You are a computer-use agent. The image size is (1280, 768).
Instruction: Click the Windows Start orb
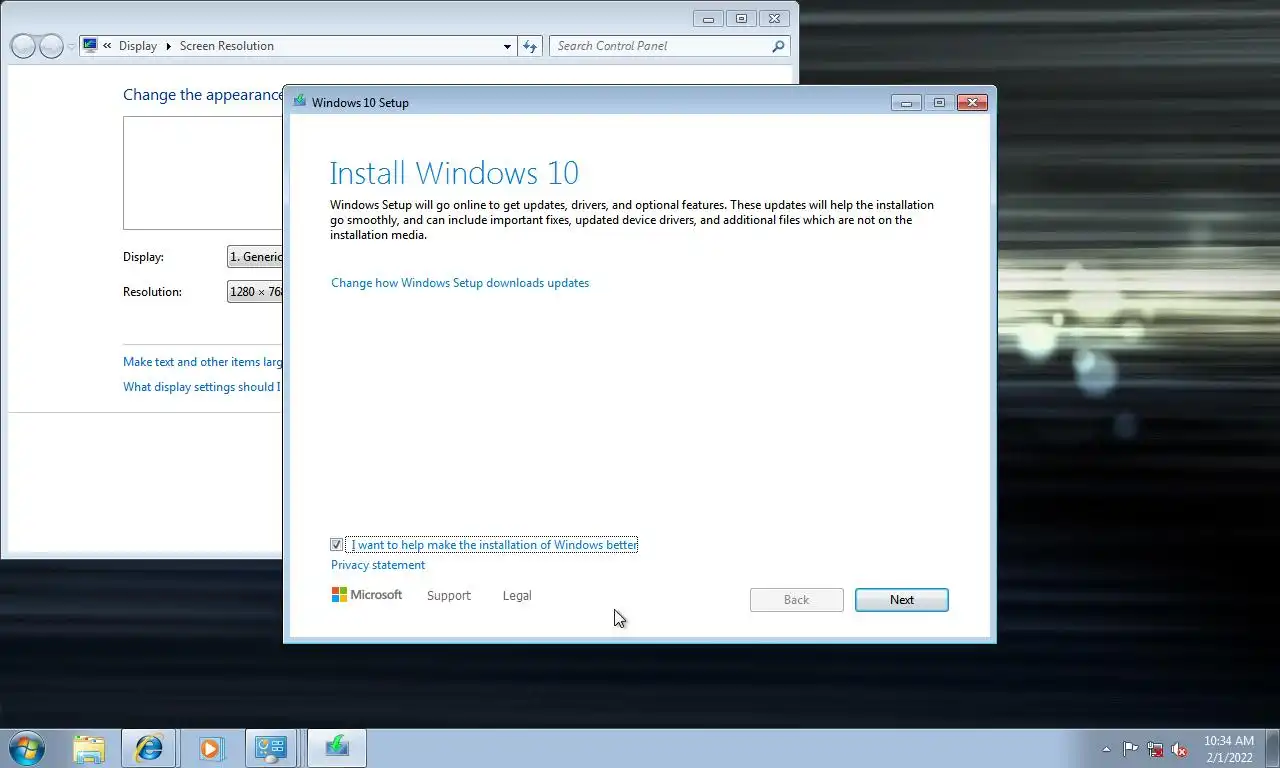click(x=26, y=748)
